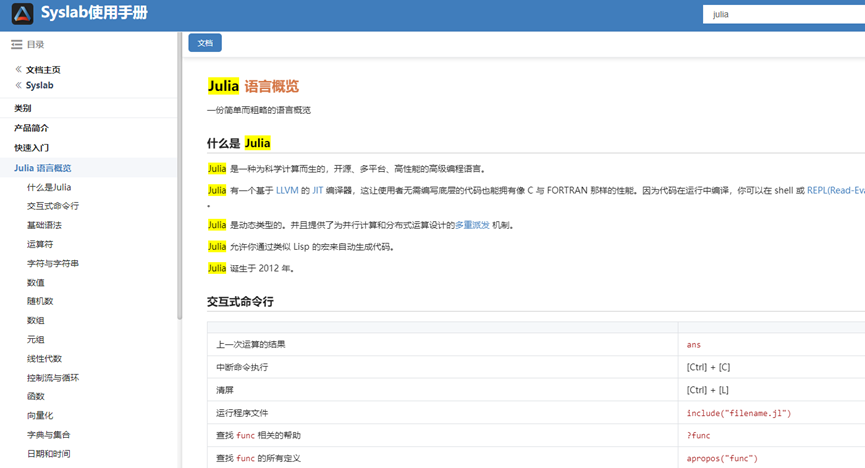Focus the search box containing julia
The height and width of the screenshot is (468, 865).
pos(784,14)
